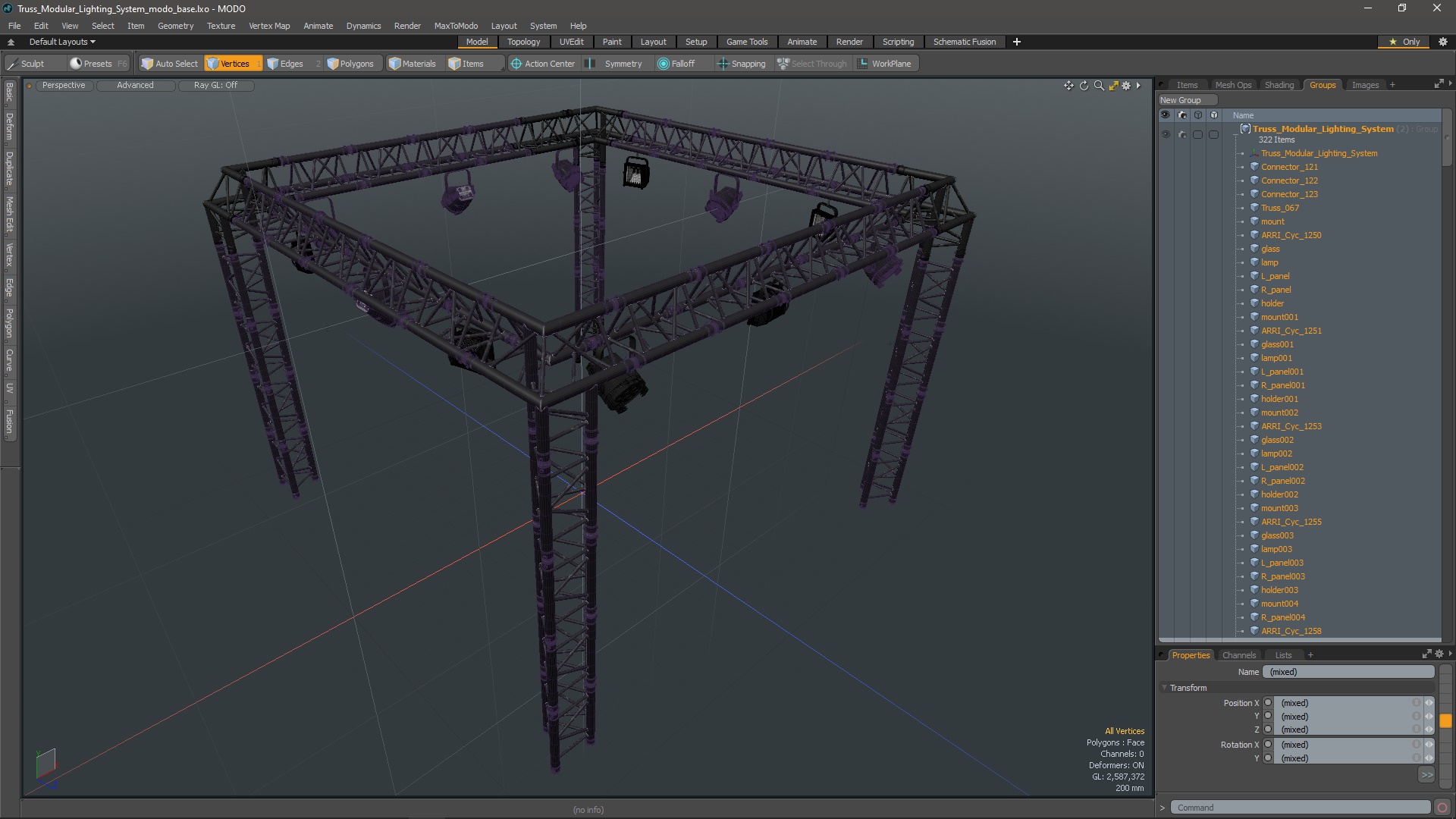Toggle Position Y keyframe circle

click(x=1268, y=716)
